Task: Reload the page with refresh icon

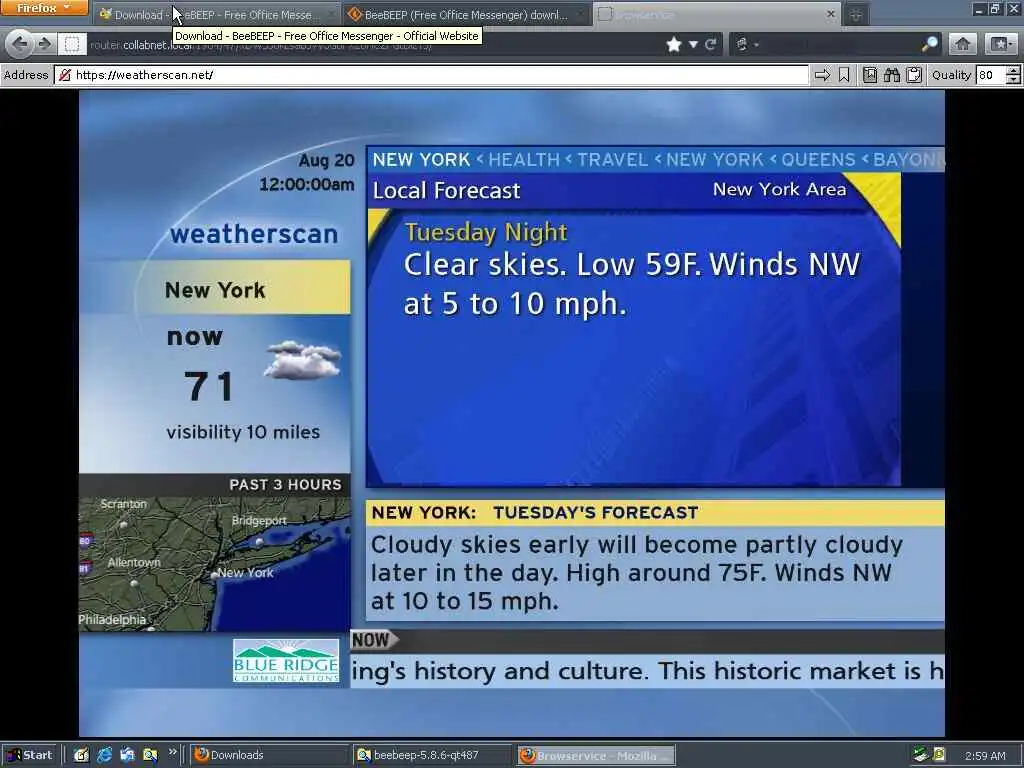Action: (x=711, y=44)
